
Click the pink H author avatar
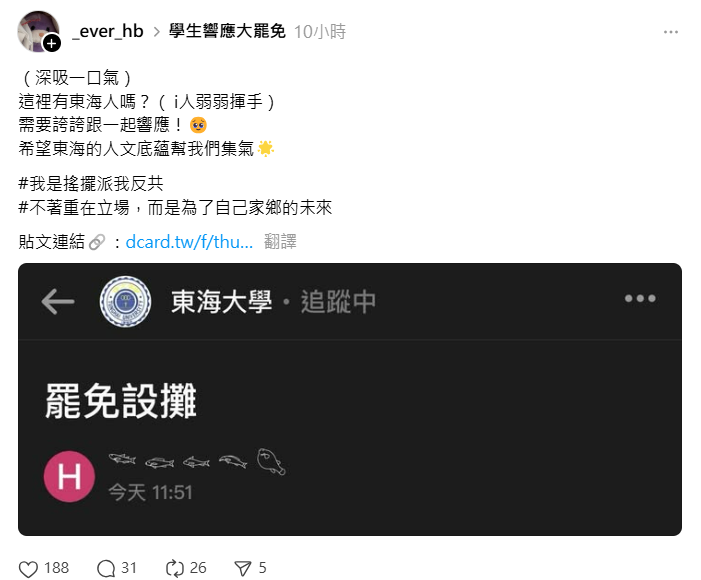click(69, 477)
